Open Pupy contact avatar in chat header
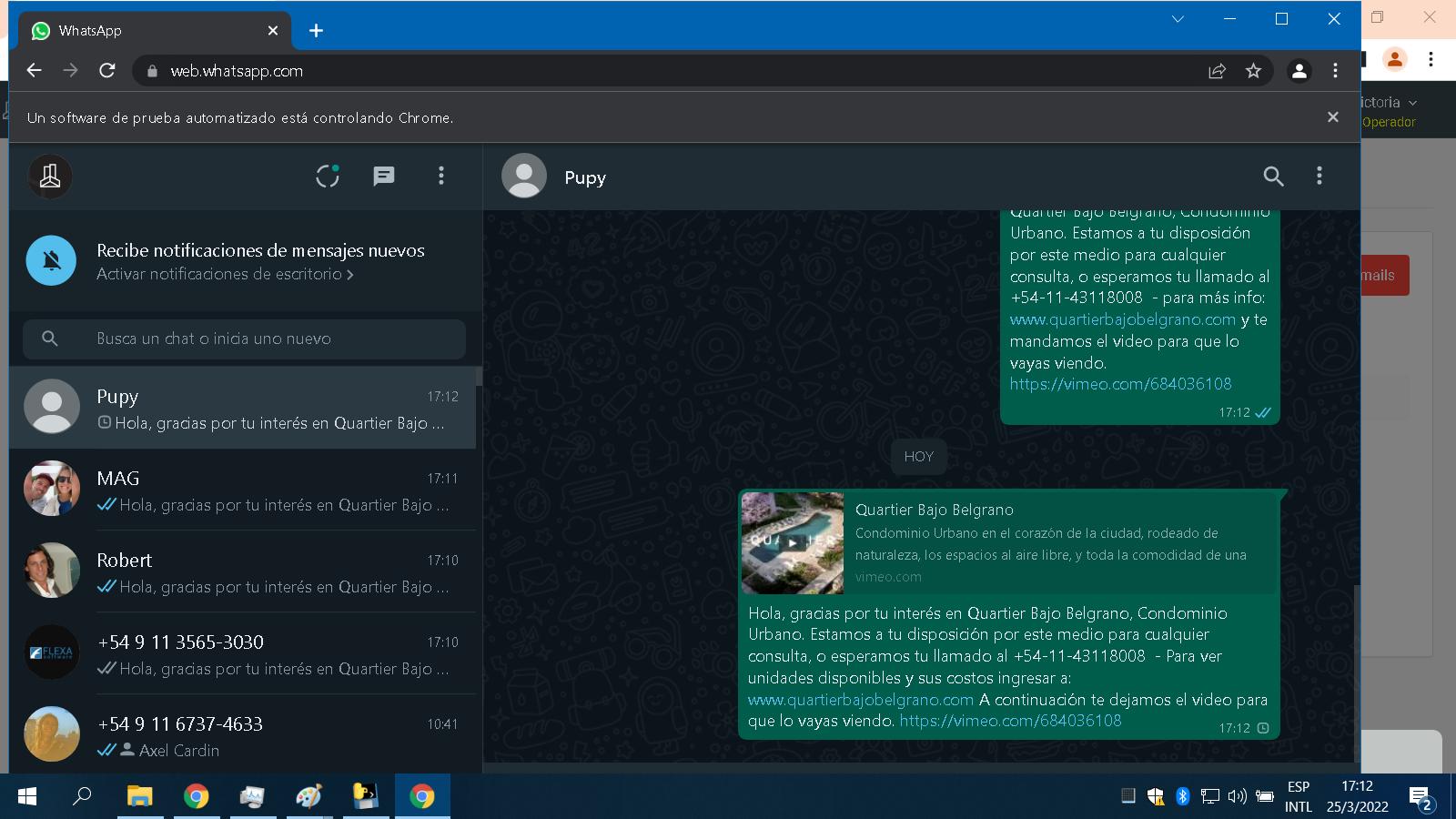The width and height of the screenshot is (1456, 819). coord(524,177)
